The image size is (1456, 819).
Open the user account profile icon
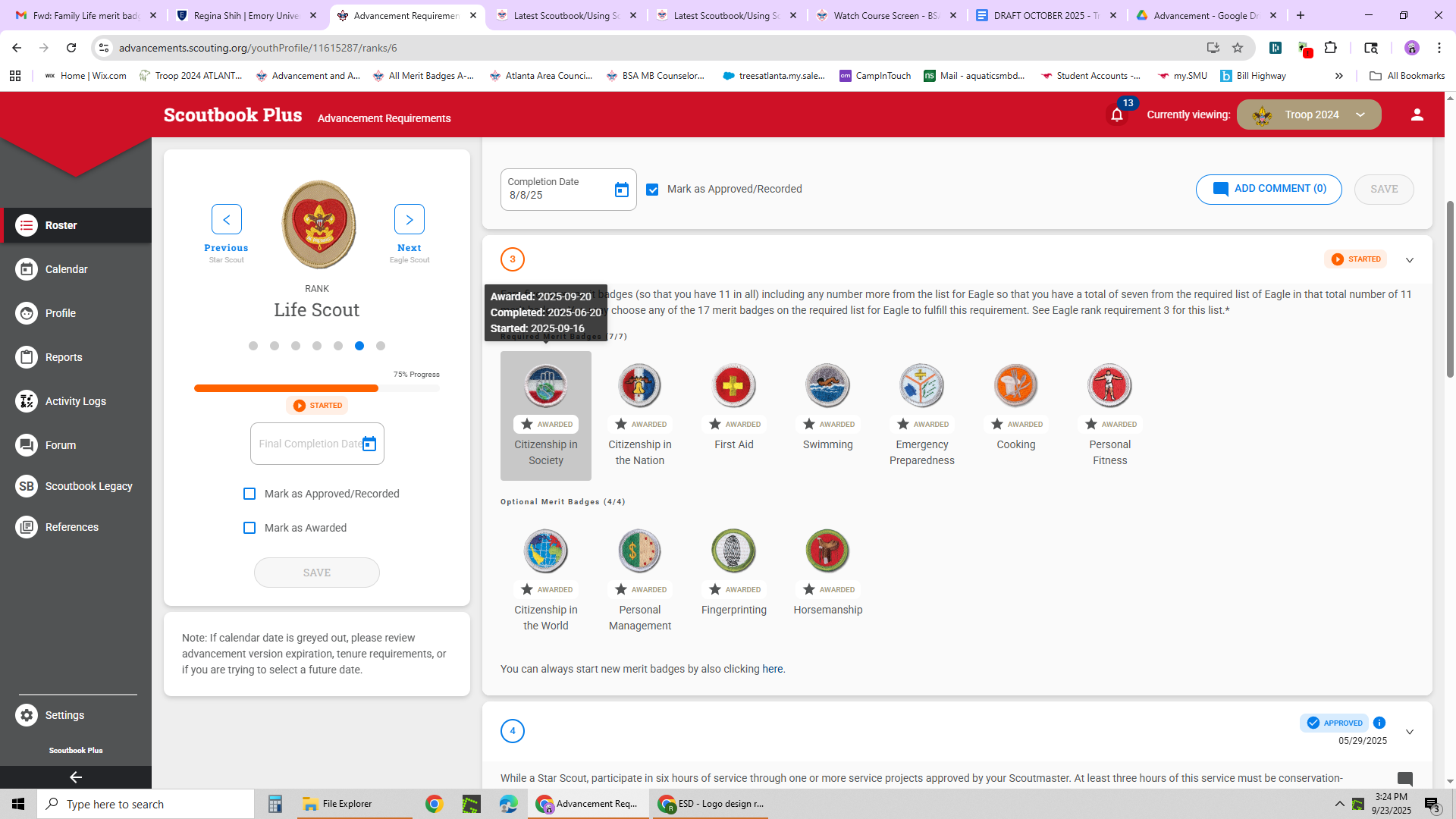click(1417, 115)
